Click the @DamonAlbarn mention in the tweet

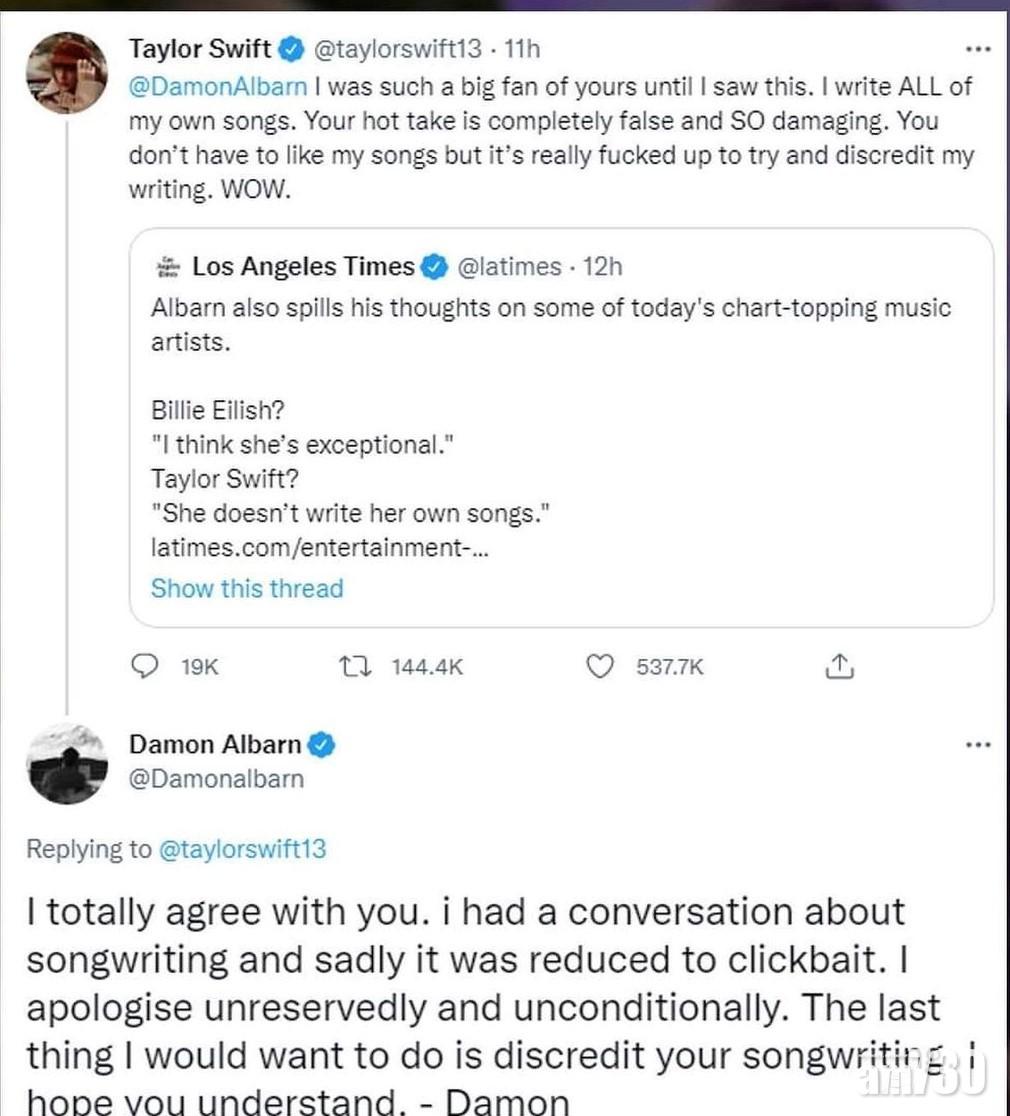point(217,86)
